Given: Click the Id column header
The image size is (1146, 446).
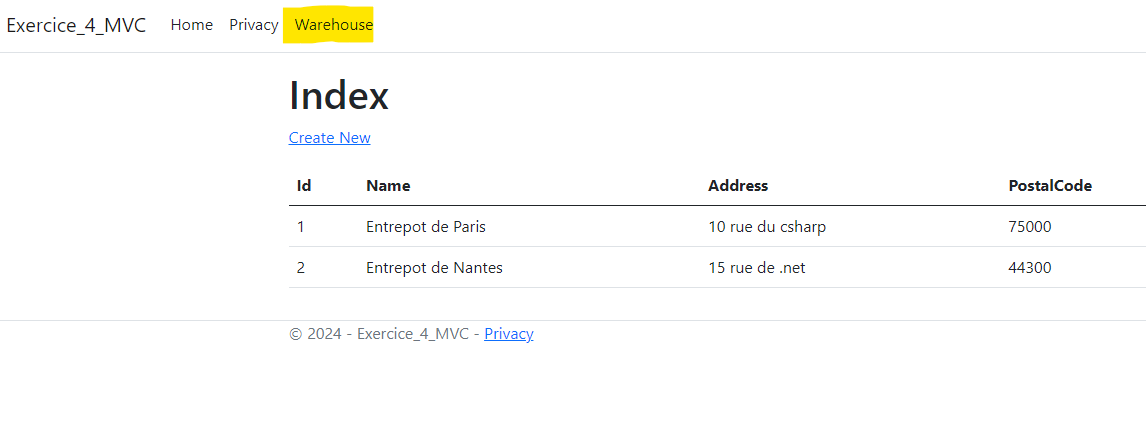Looking at the screenshot, I should click(304, 186).
